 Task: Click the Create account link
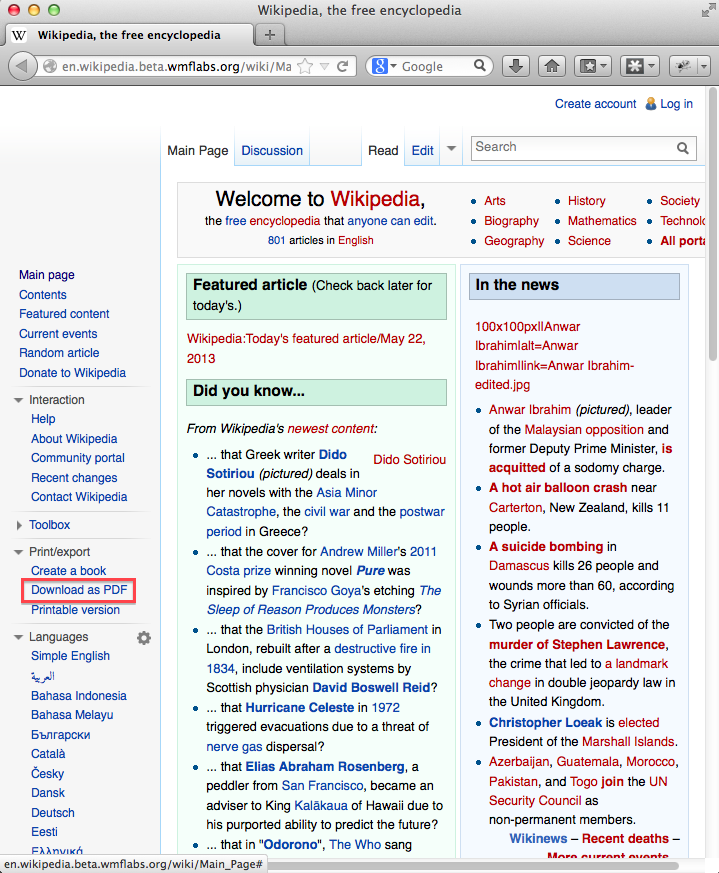(595, 104)
